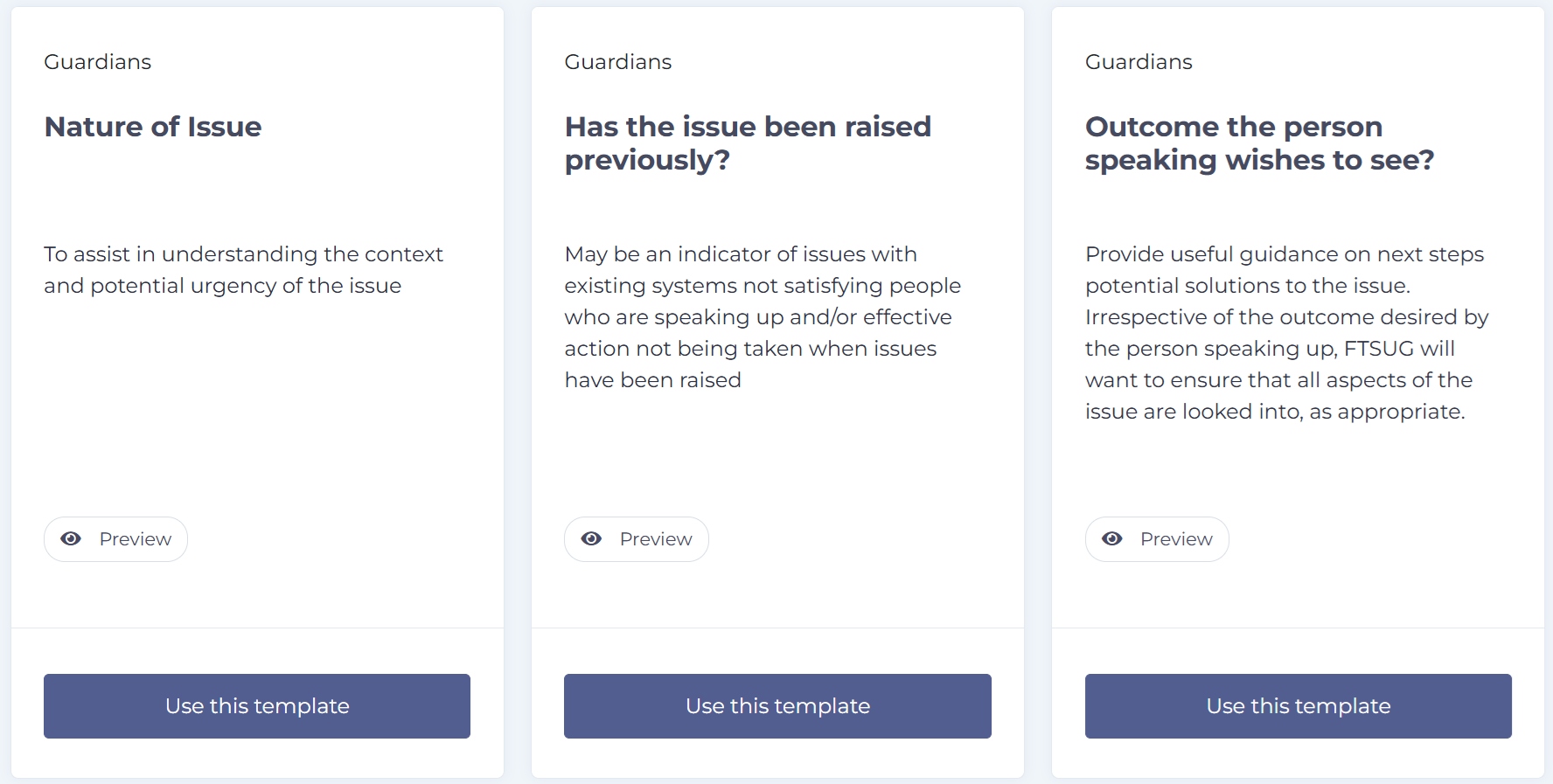Screen dimensions: 1553x784
Task: Click the 'To assist in understanding the context' description
Action: pyautogui.click(x=244, y=270)
